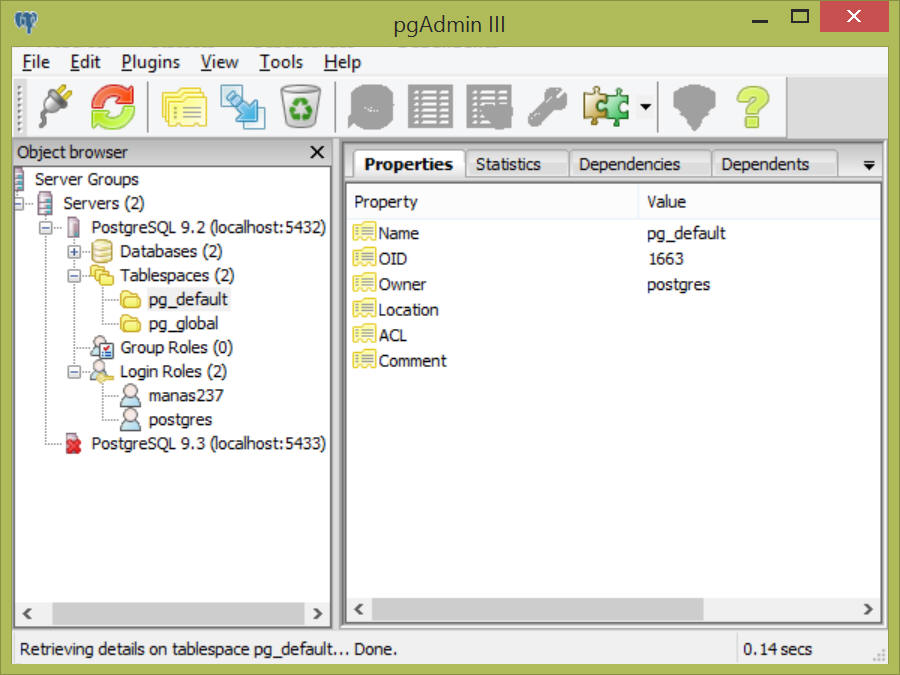900x675 pixels.
Task: Select the OID property row
Action: coord(613,258)
